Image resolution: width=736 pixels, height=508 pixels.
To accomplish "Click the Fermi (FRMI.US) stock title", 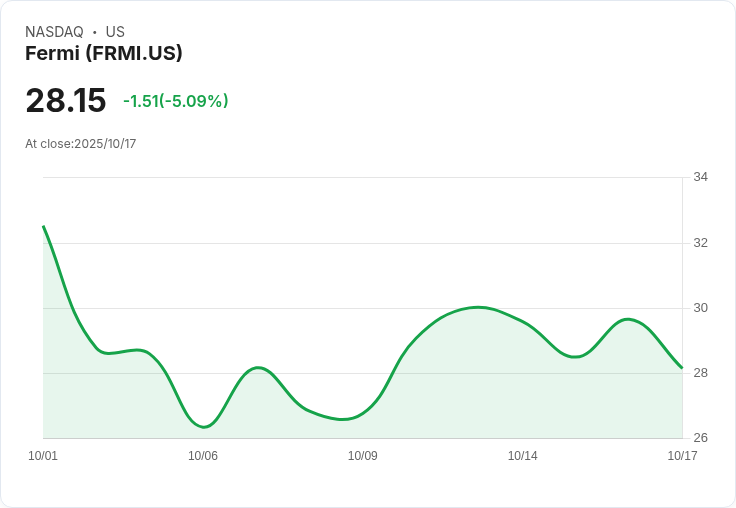I will pos(103,54).
